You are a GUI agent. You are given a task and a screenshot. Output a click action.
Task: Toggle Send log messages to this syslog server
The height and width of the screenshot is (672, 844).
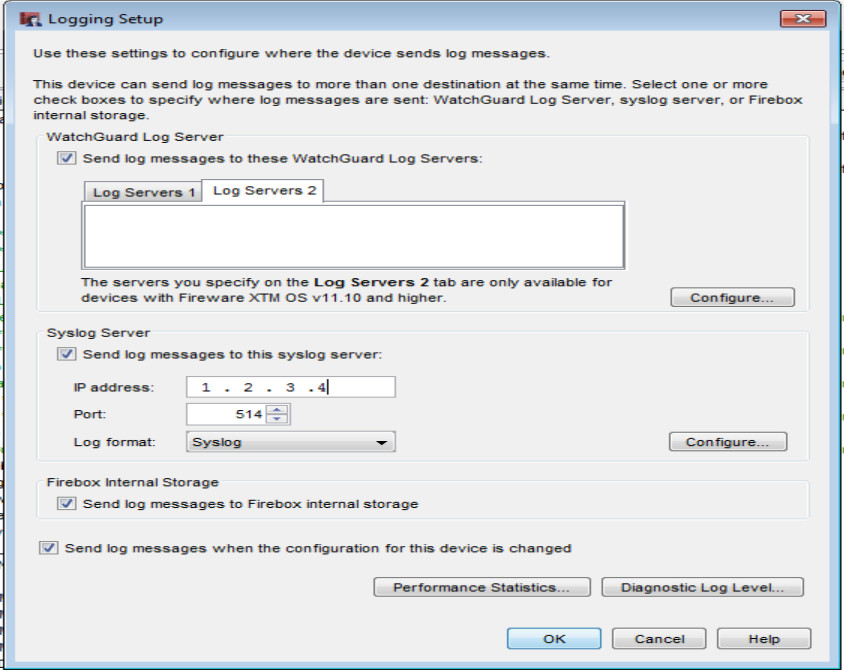[67, 354]
